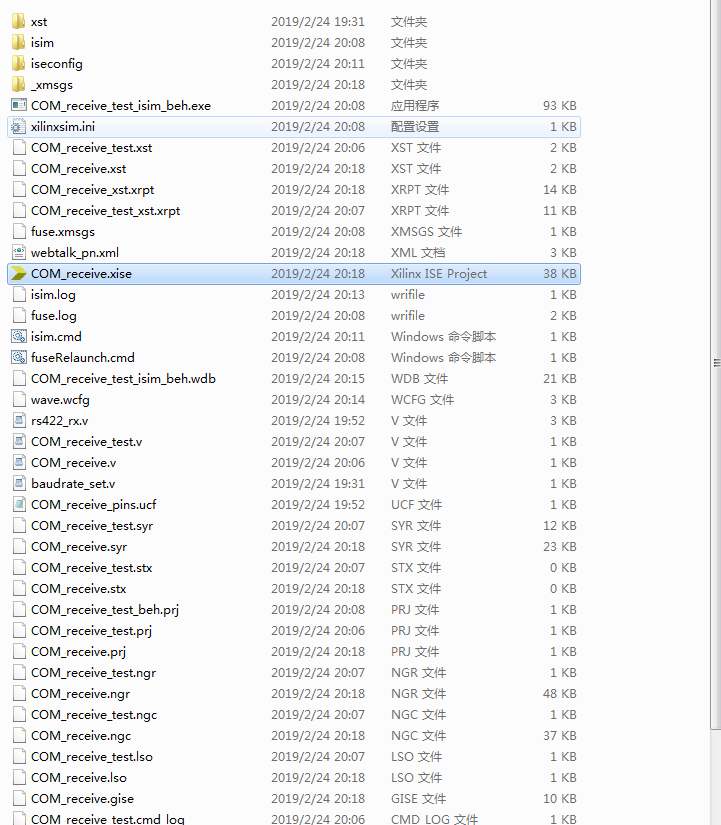
Task: Select file name COM_receive_test.ngc
Action: [94, 715]
